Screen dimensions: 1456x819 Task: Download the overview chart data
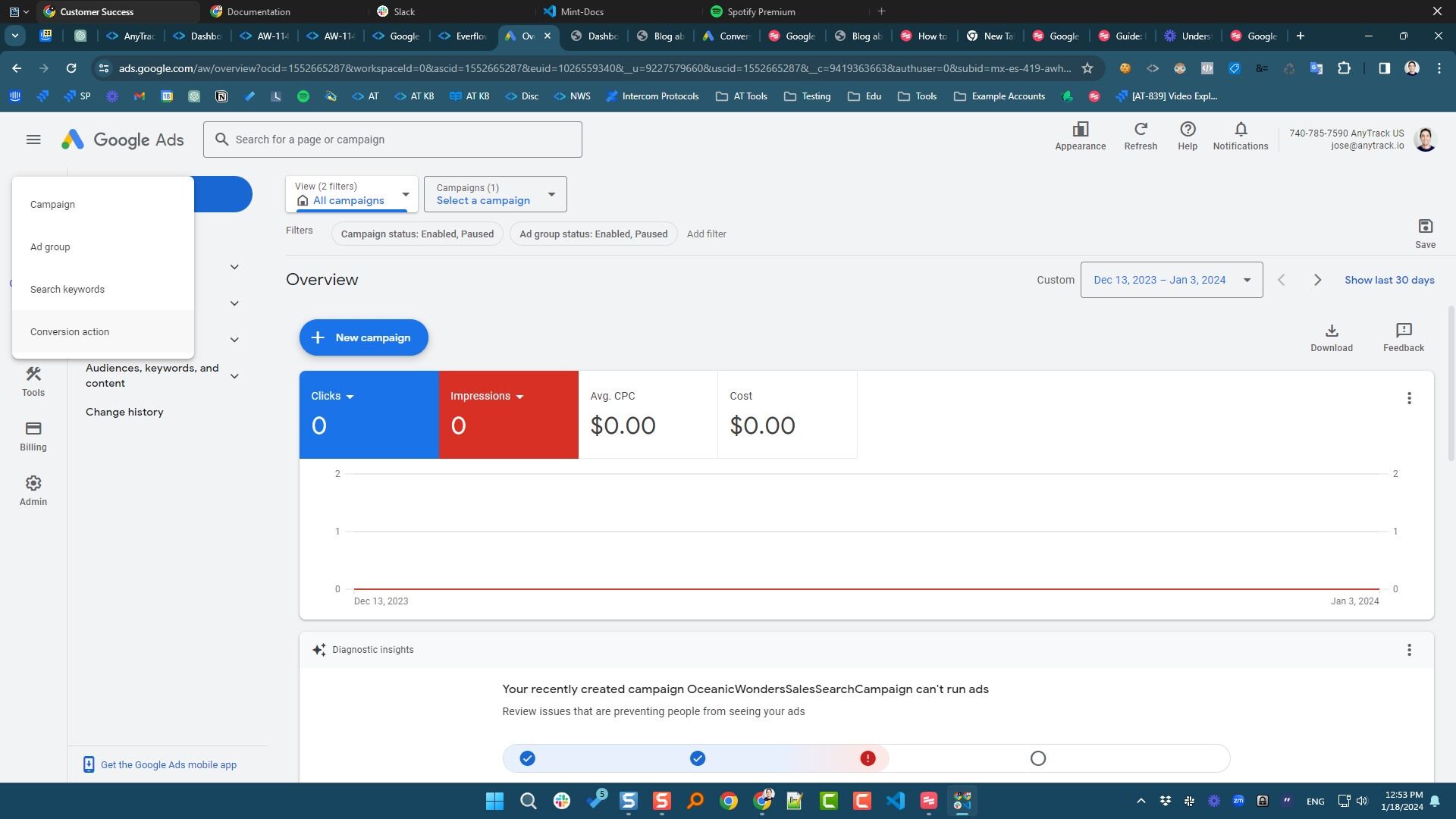pyautogui.click(x=1332, y=336)
